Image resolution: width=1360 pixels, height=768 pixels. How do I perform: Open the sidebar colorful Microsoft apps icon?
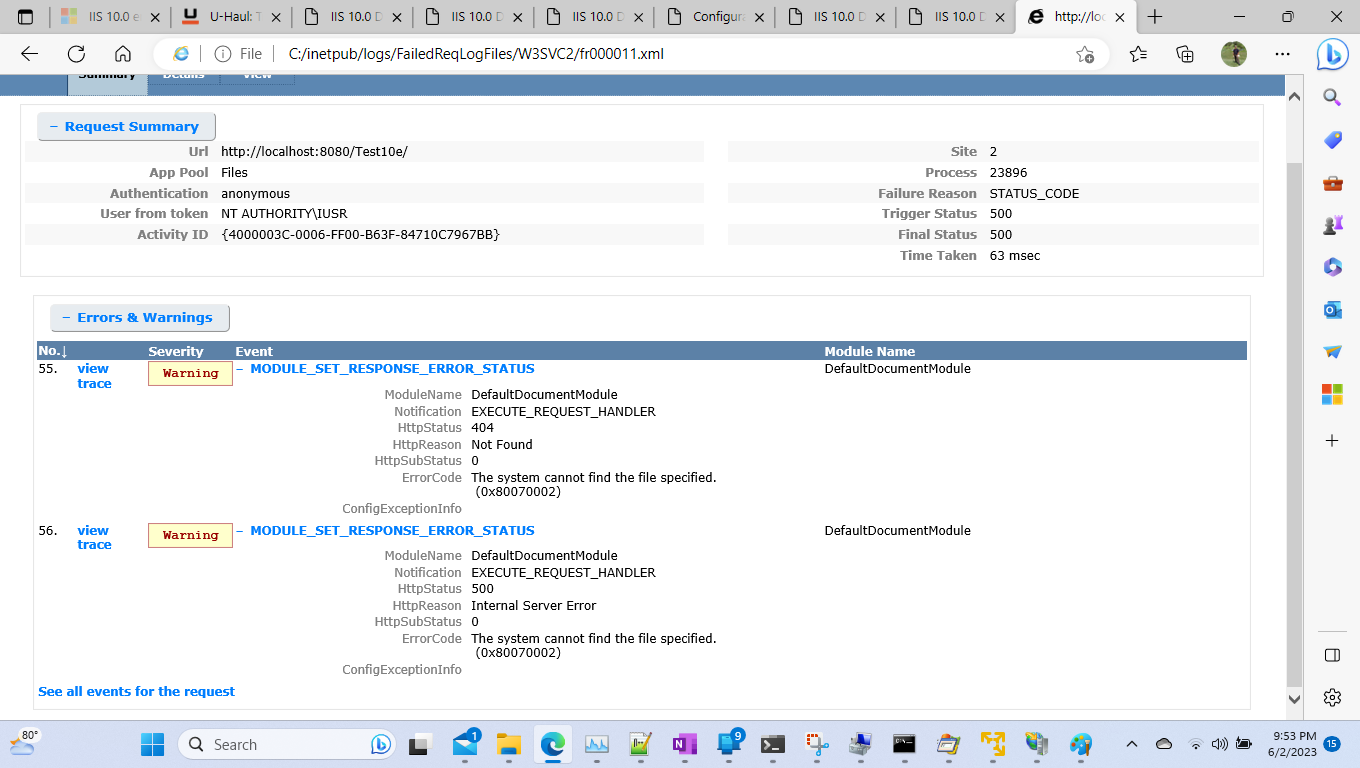coord(1332,394)
